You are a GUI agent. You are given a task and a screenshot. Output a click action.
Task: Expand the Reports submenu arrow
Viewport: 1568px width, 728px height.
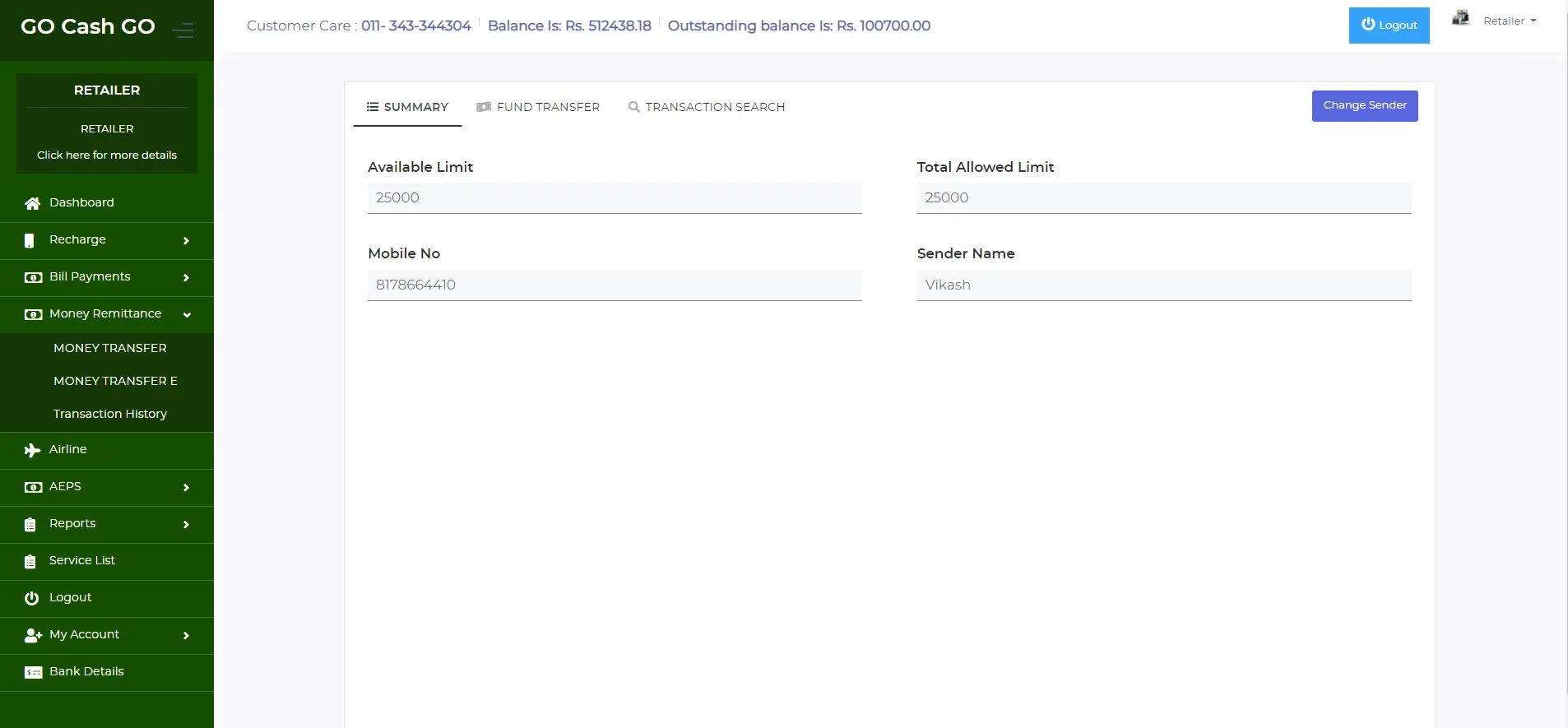pyautogui.click(x=186, y=525)
